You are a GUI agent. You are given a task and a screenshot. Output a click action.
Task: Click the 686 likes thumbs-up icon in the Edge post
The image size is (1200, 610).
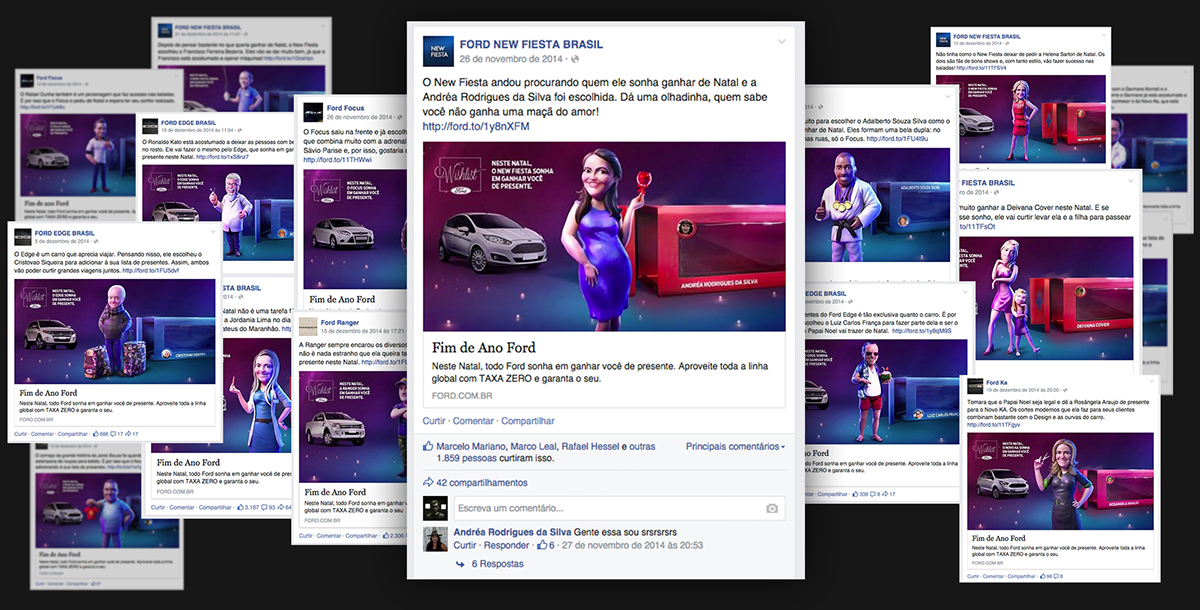(x=94, y=433)
